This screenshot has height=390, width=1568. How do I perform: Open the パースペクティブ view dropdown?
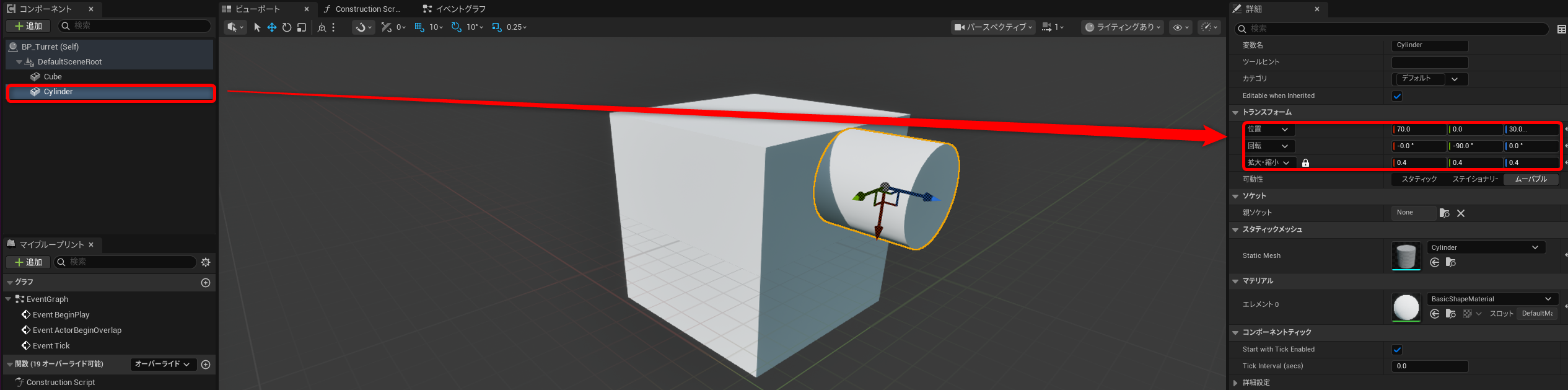coord(993,27)
